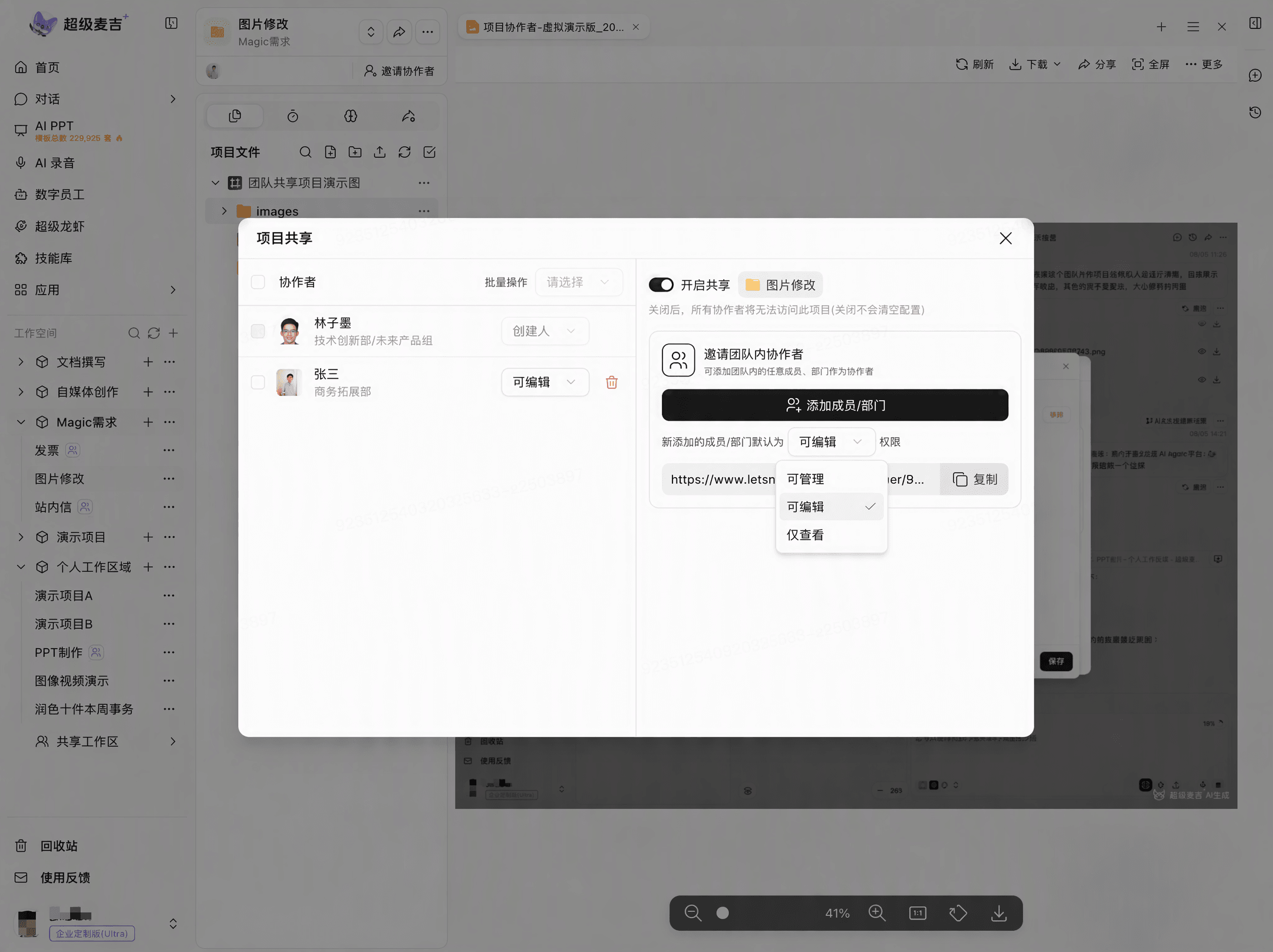Create a new folder in 项目文件

(x=355, y=152)
